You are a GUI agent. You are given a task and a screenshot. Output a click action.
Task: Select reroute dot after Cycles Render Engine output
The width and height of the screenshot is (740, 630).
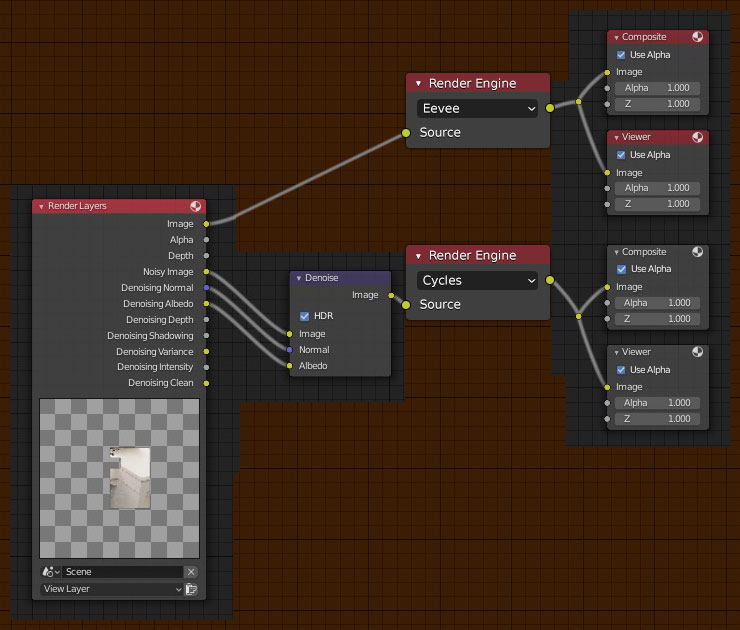(x=579, y=316)
